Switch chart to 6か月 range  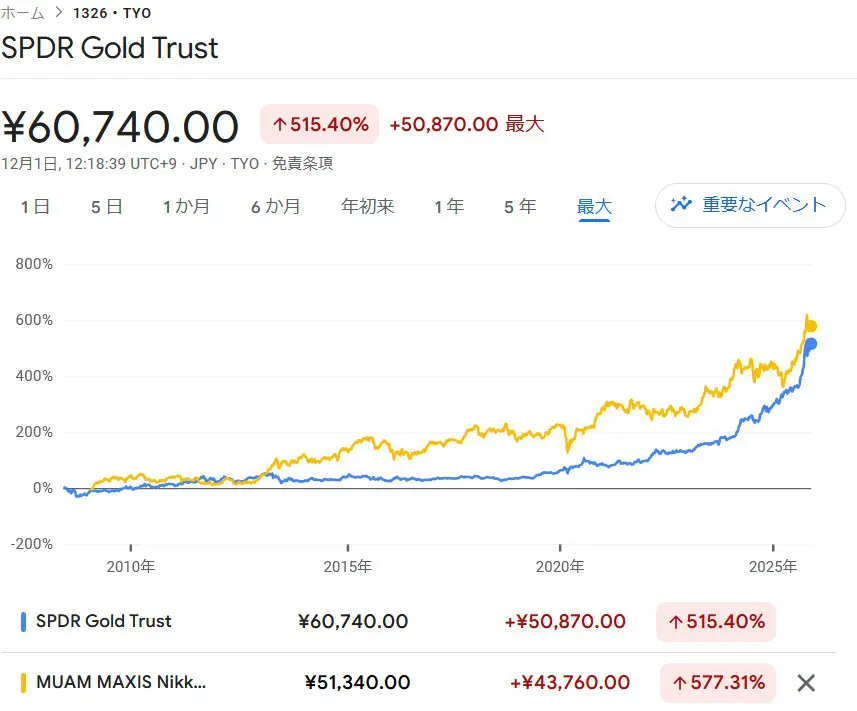[275, 207]
